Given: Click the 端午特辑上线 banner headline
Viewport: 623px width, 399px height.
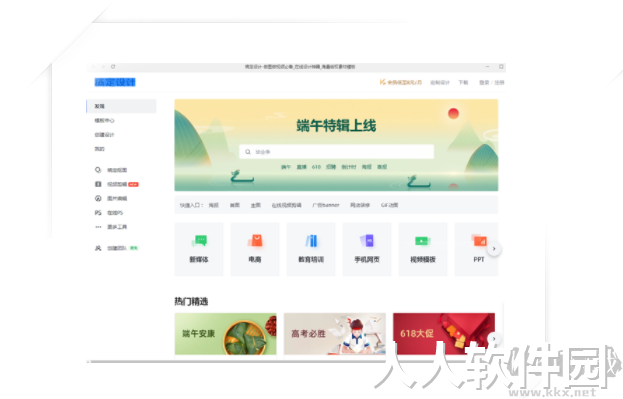Looking at the screenshot, I should point(336,126).
